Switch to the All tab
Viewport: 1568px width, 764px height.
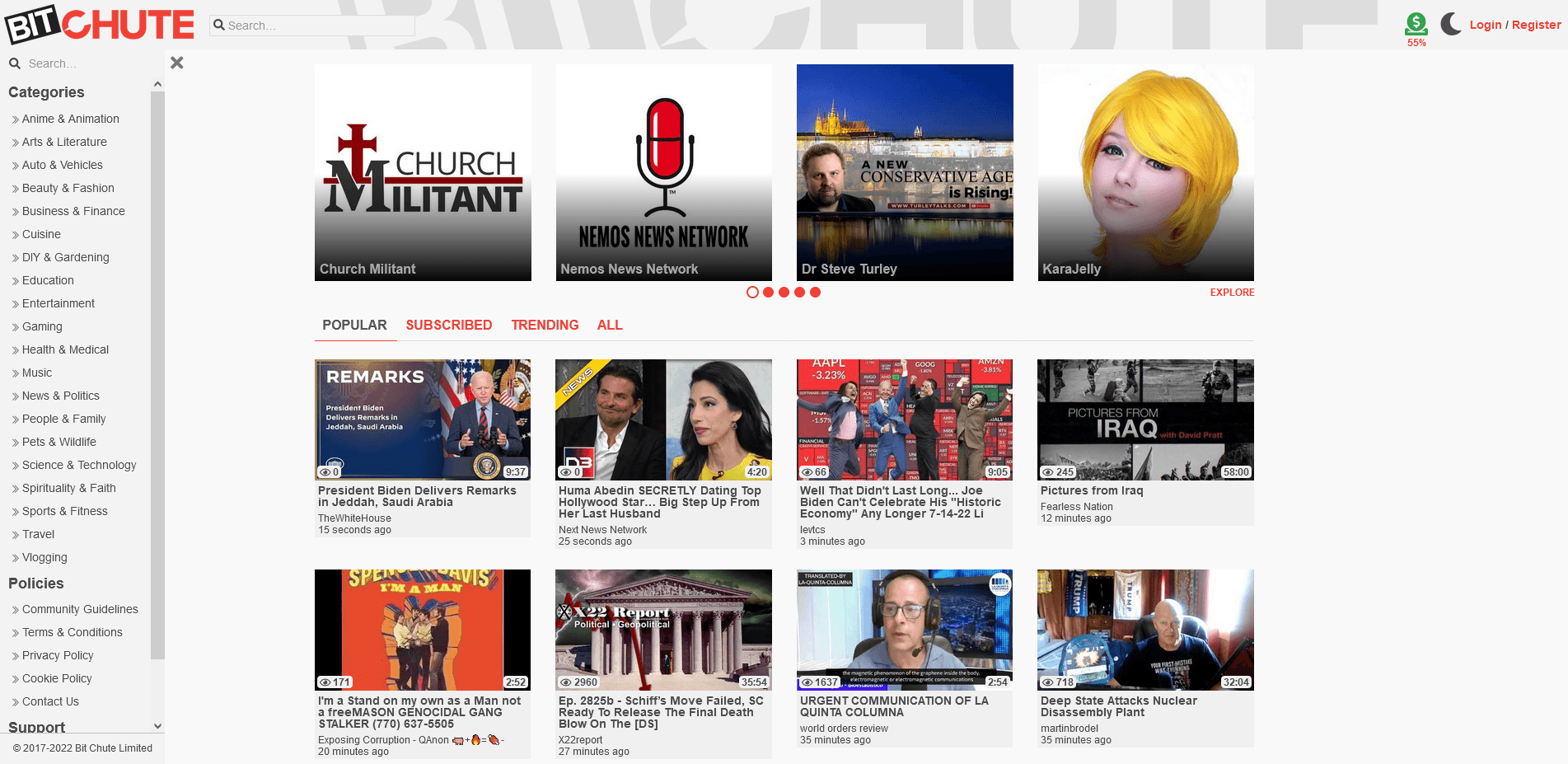[610, 325]
